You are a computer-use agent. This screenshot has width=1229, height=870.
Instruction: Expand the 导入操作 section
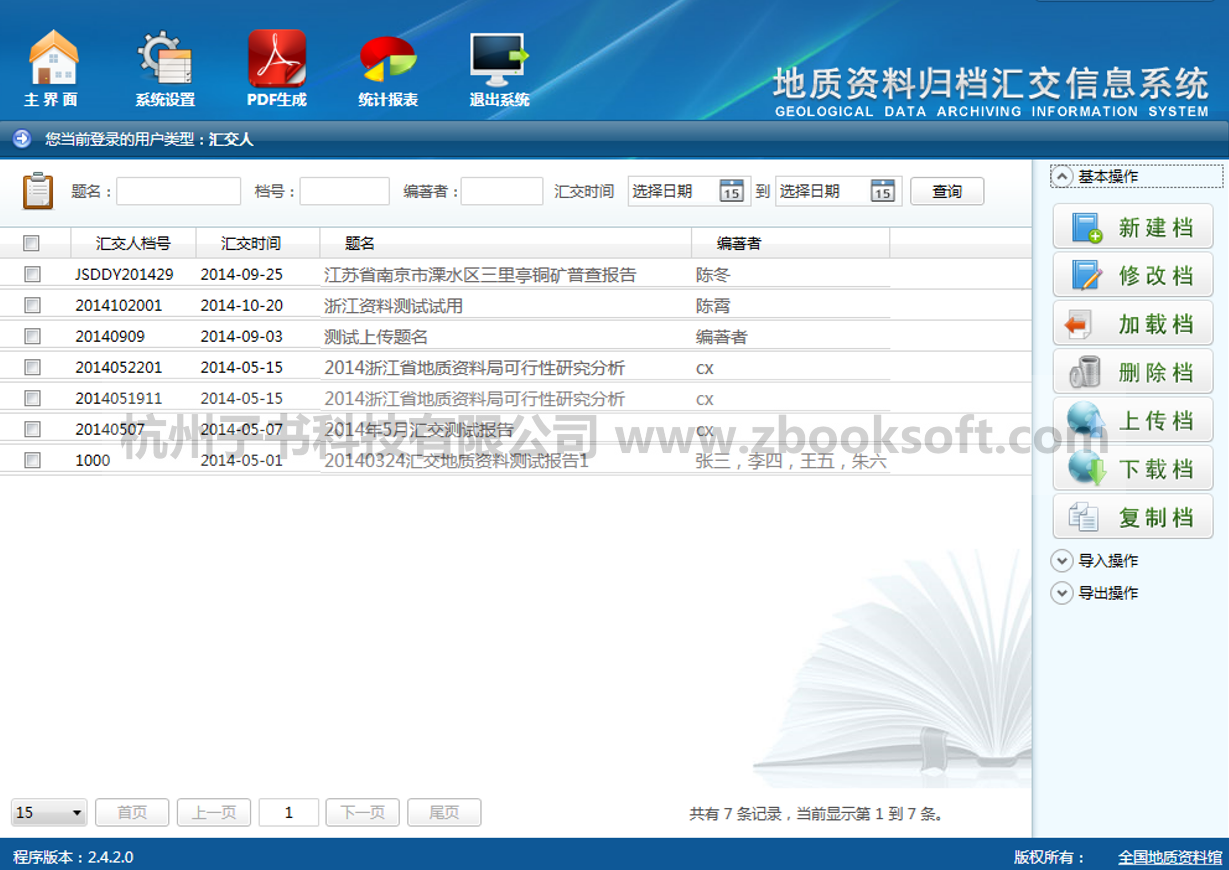[x=1062, y=561]
